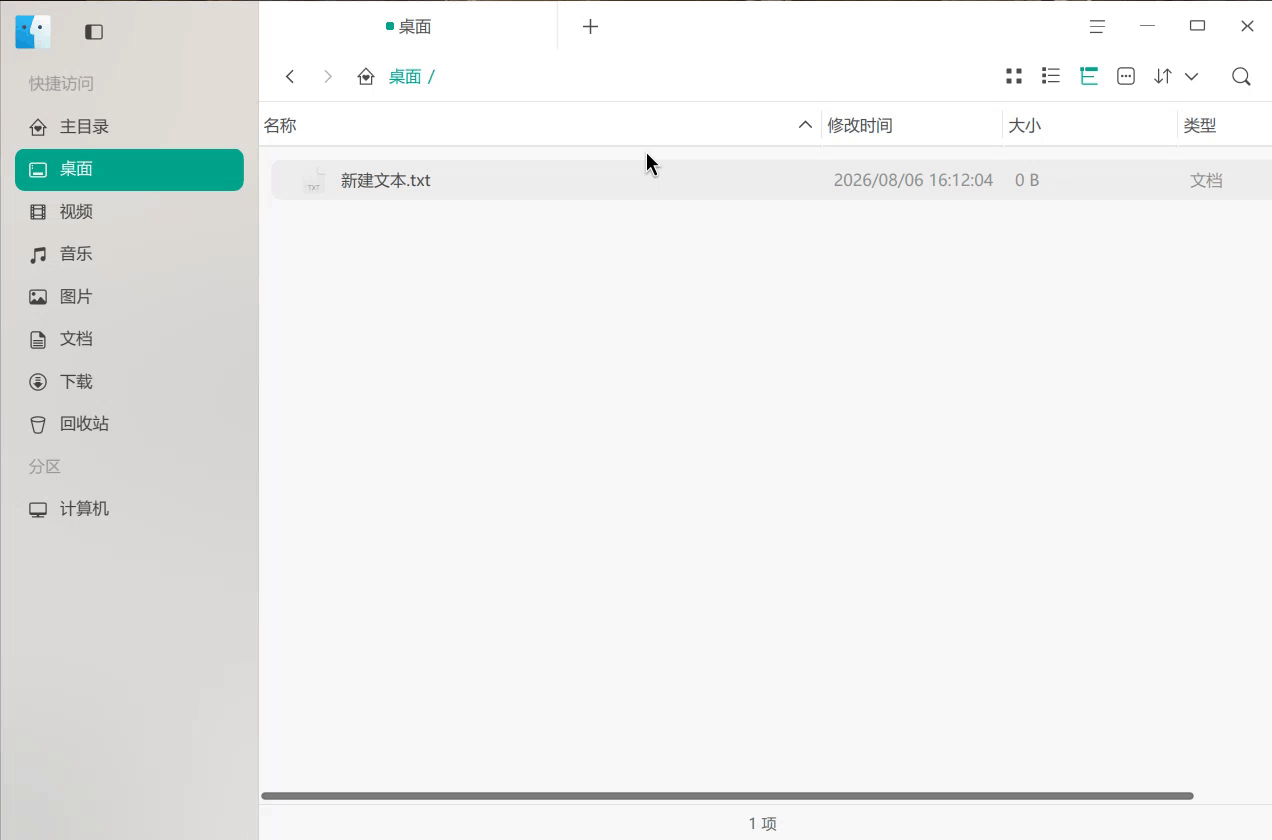Switch to icon grid view
Image resolution: width=1272 pixels, height=840 pixels.
(1013, 77)
